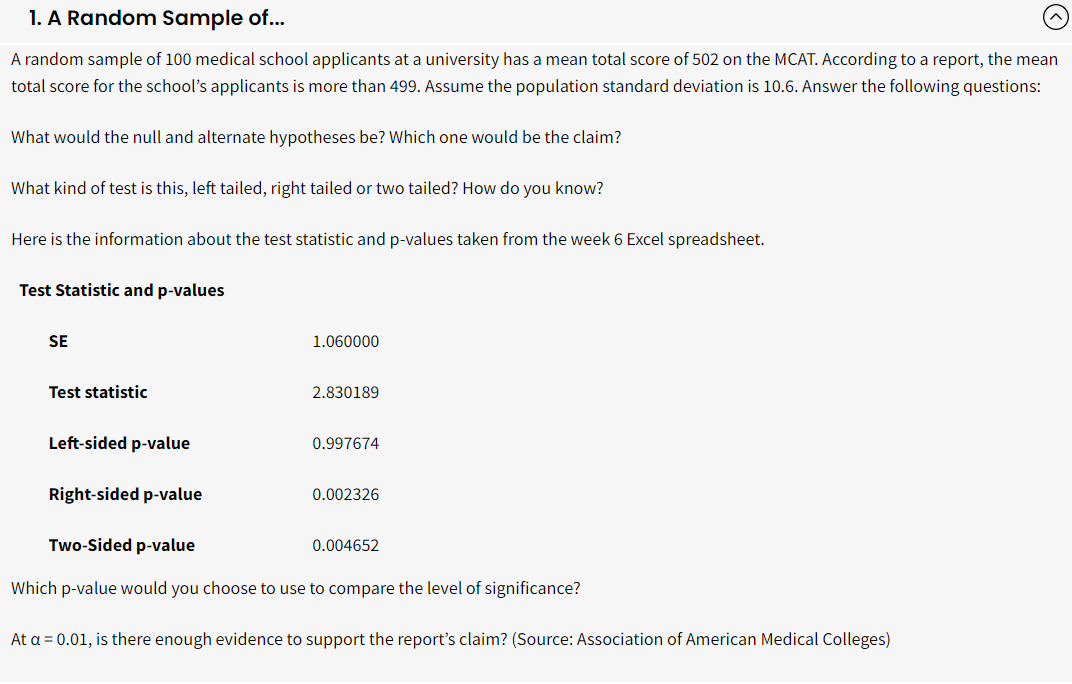The width and height of the screenshot is (1072, 684).
Task: Click the right-sided p-value 0.002326
Action: 343,494
